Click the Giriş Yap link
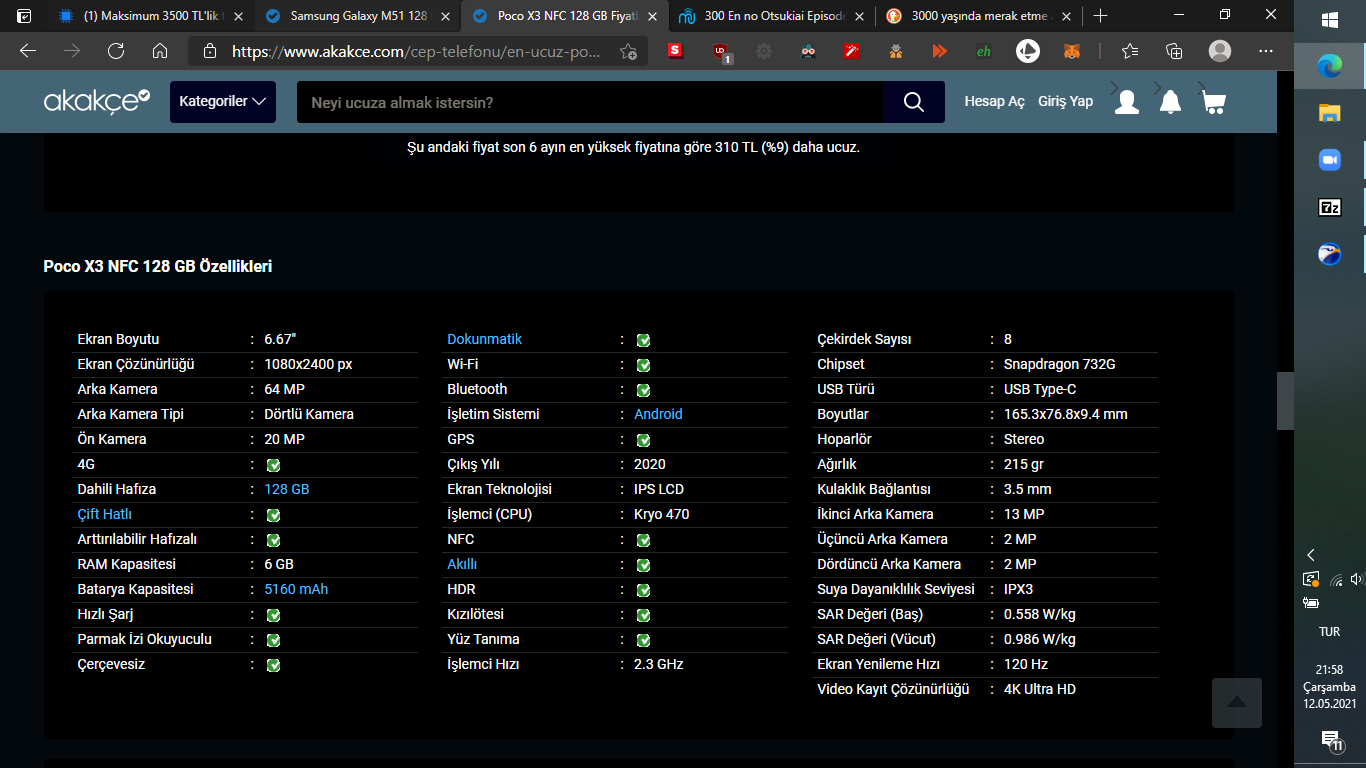 [x=1065, y=101]
